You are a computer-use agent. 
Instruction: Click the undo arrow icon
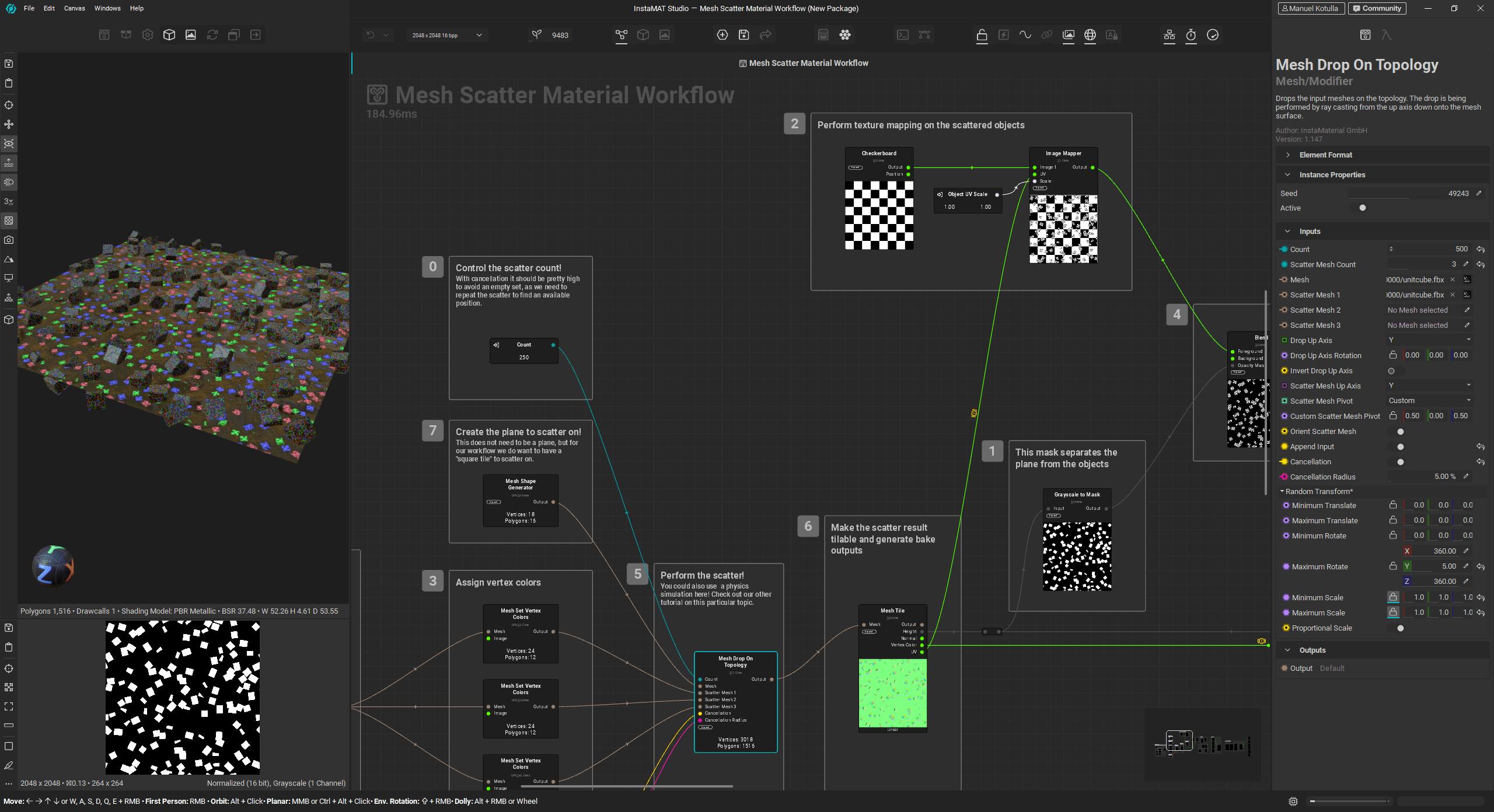(371, 35)
